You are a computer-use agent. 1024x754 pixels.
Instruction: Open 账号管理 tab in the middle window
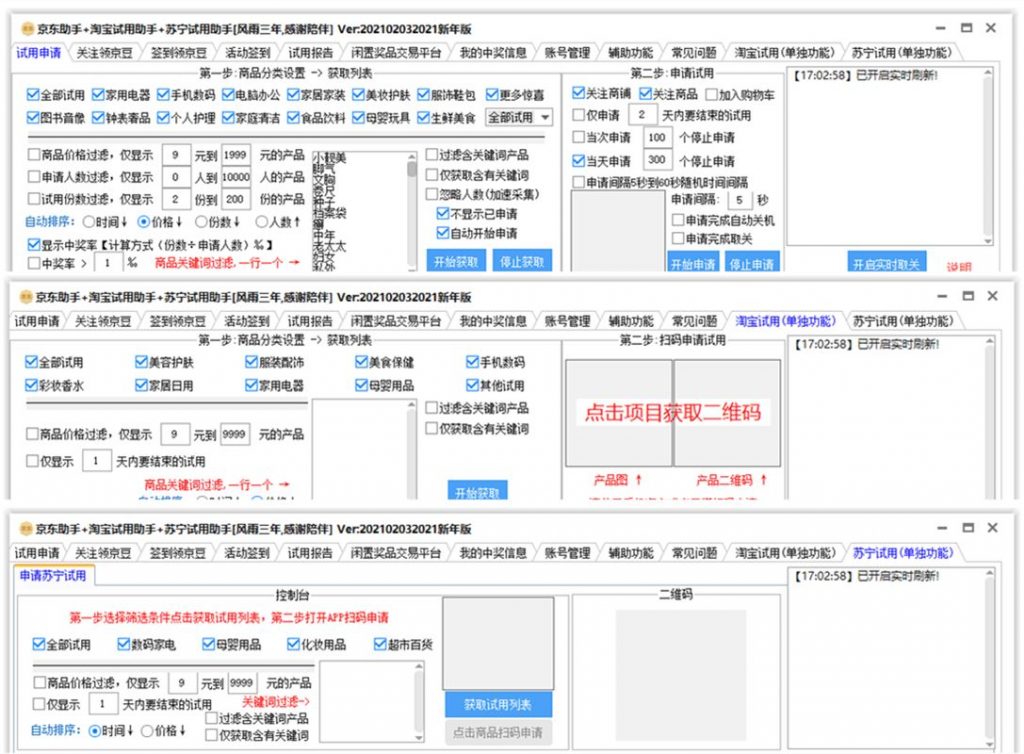pos(568,321)
